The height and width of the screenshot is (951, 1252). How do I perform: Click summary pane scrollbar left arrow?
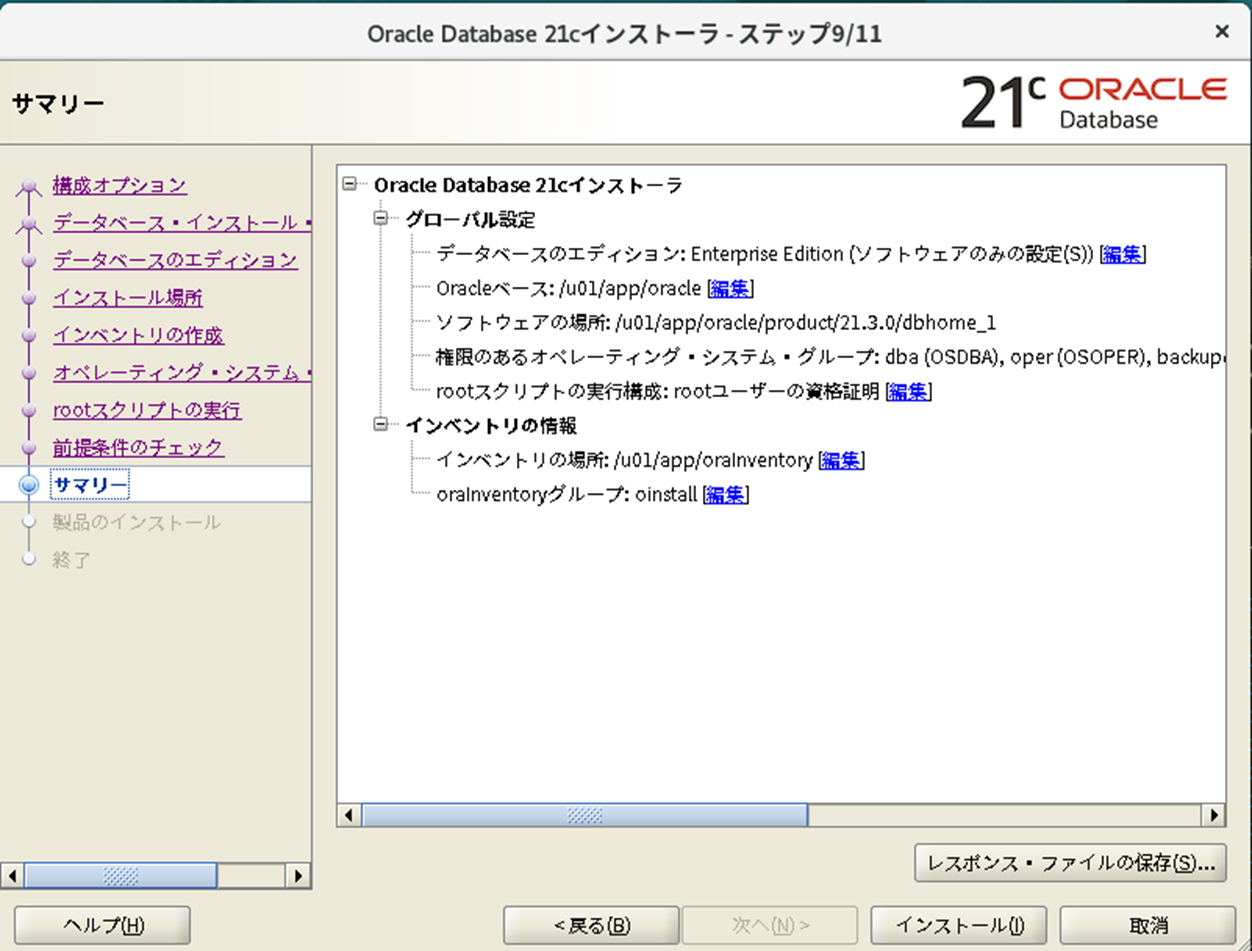[x=349, y=815]
